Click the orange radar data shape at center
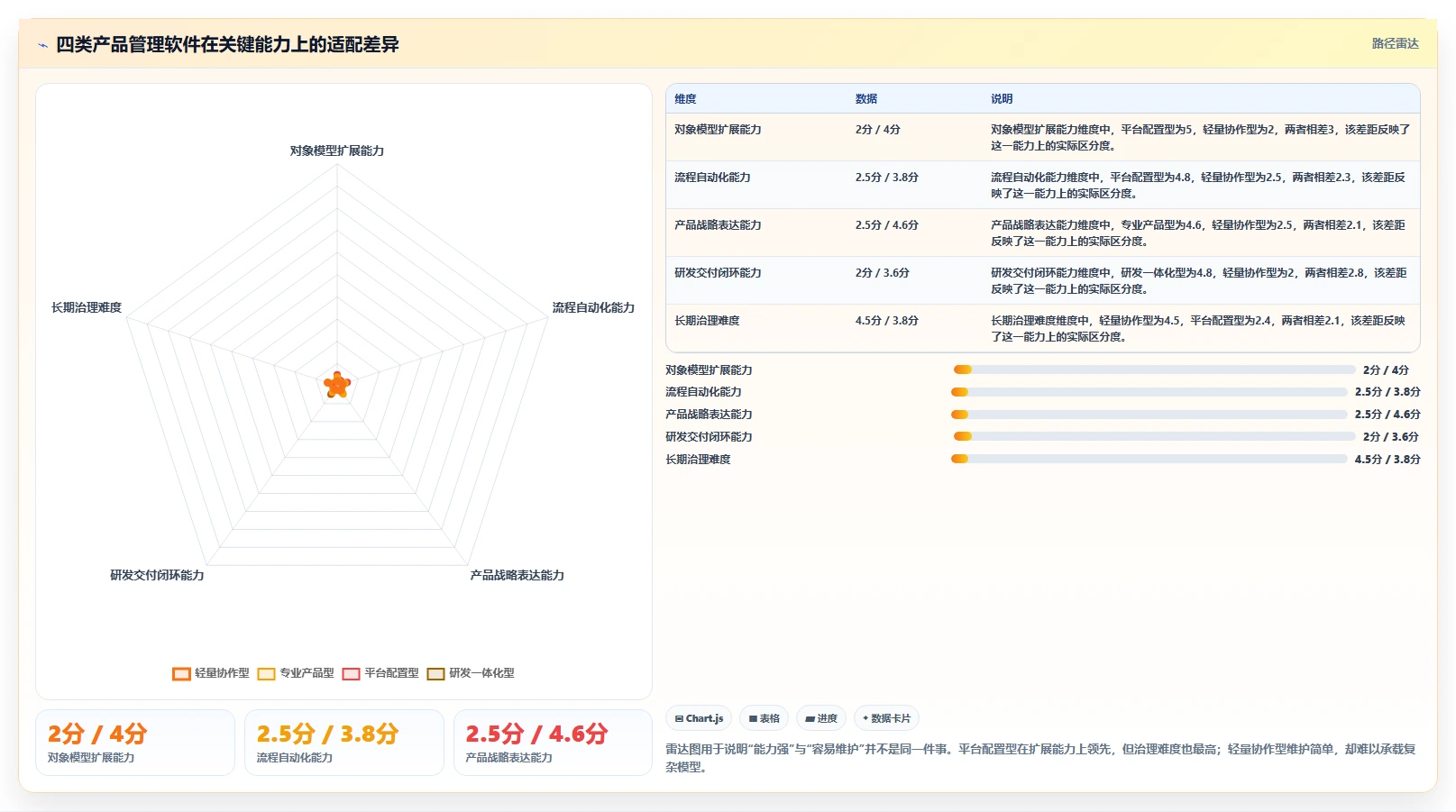1456x812 pixels. [337, 386]
